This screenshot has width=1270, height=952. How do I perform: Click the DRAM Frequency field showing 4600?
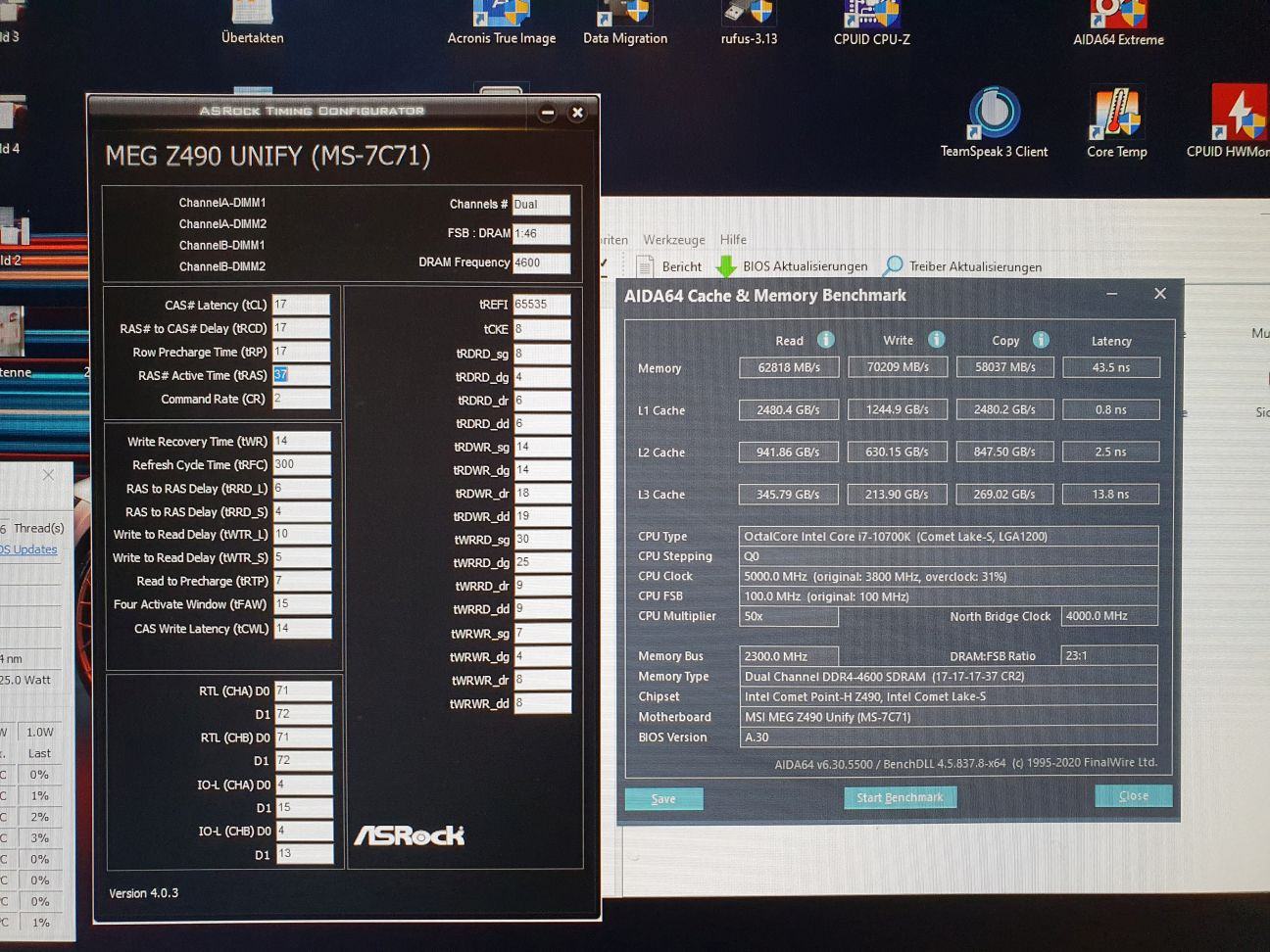[x=541, y=262]
